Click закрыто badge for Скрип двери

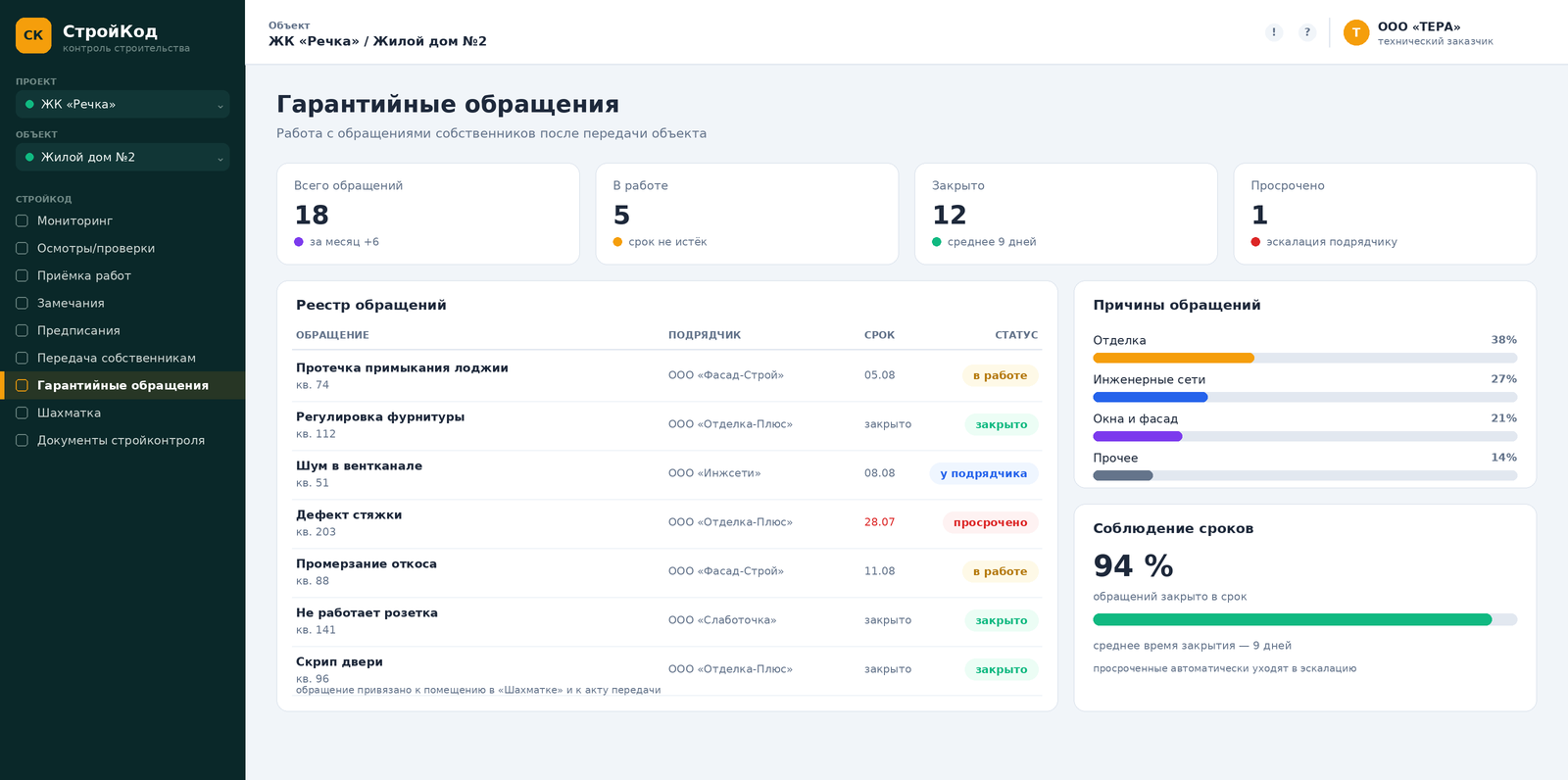[1002, 669]
